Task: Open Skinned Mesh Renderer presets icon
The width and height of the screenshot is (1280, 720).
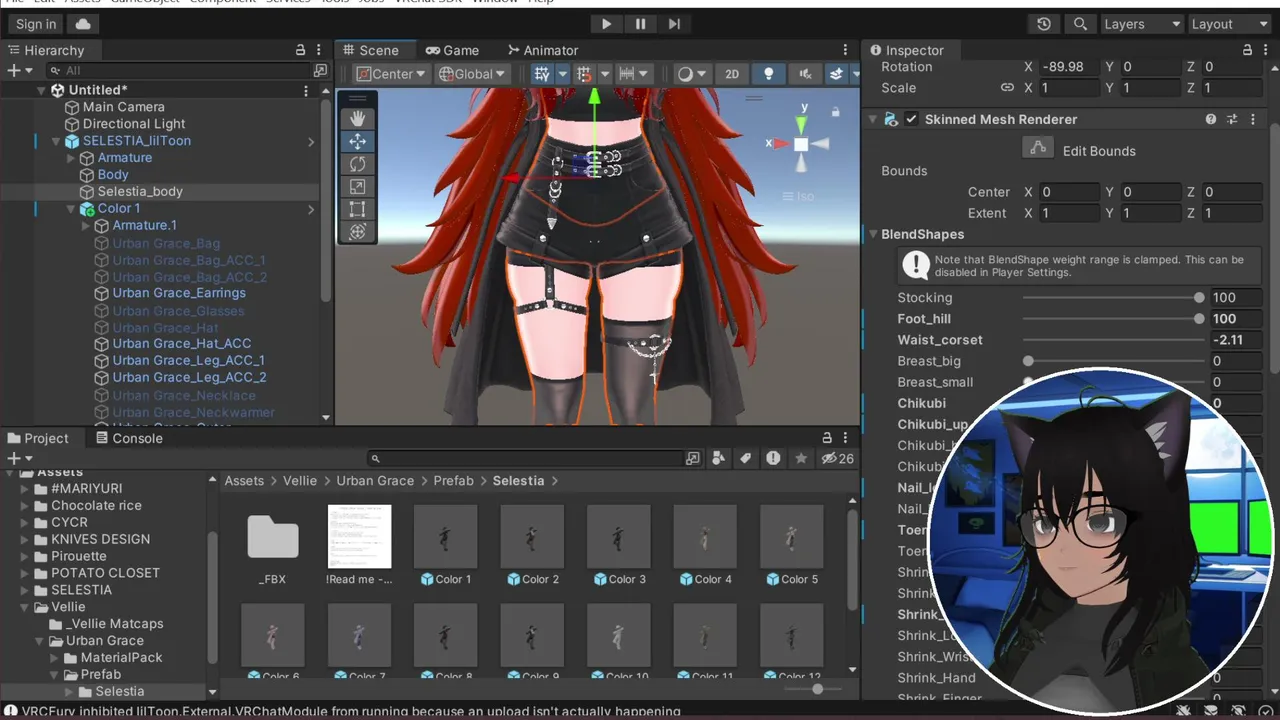Action: pos(1232,119)
